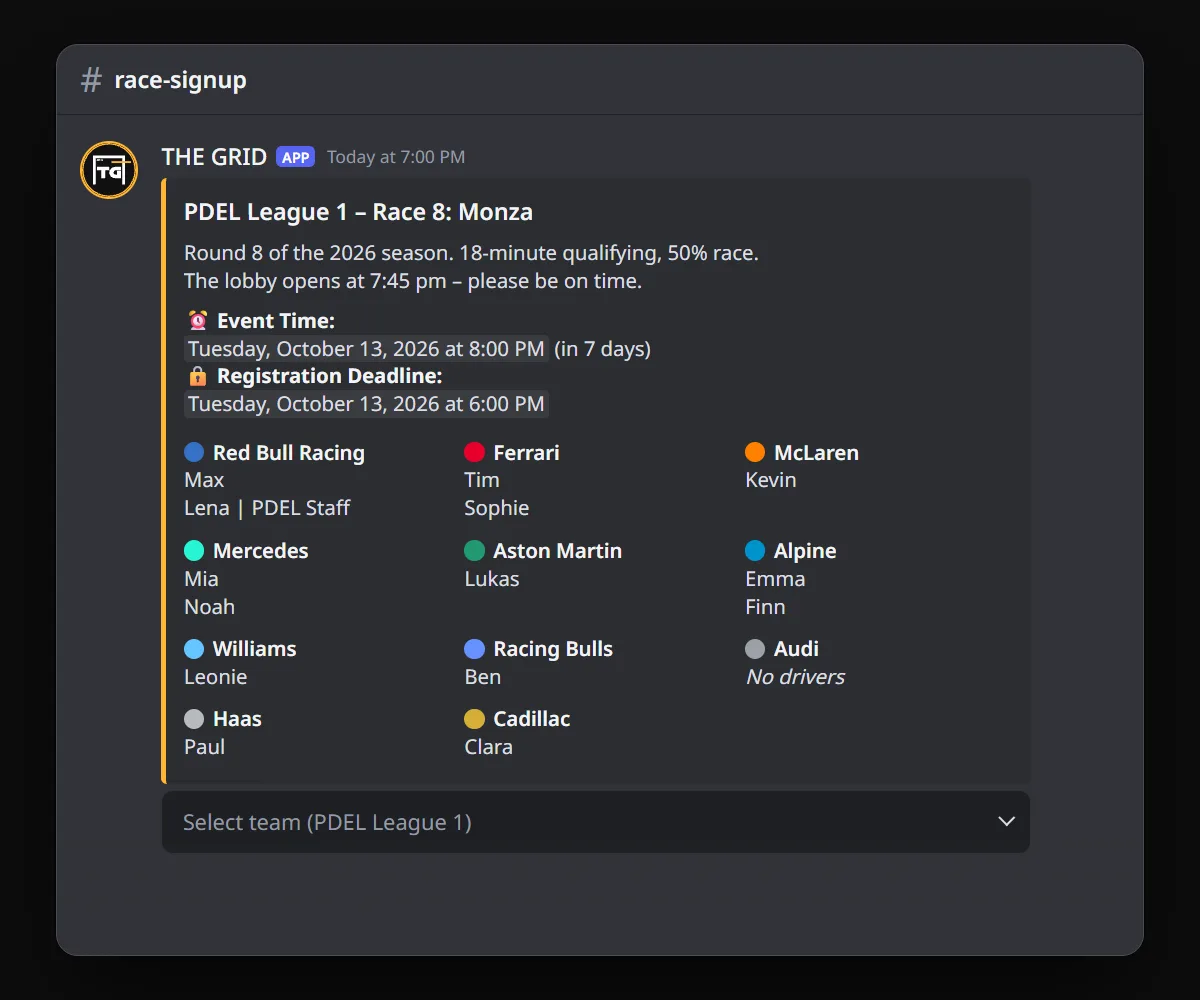Open the Select team dropdown

point(596,822)
